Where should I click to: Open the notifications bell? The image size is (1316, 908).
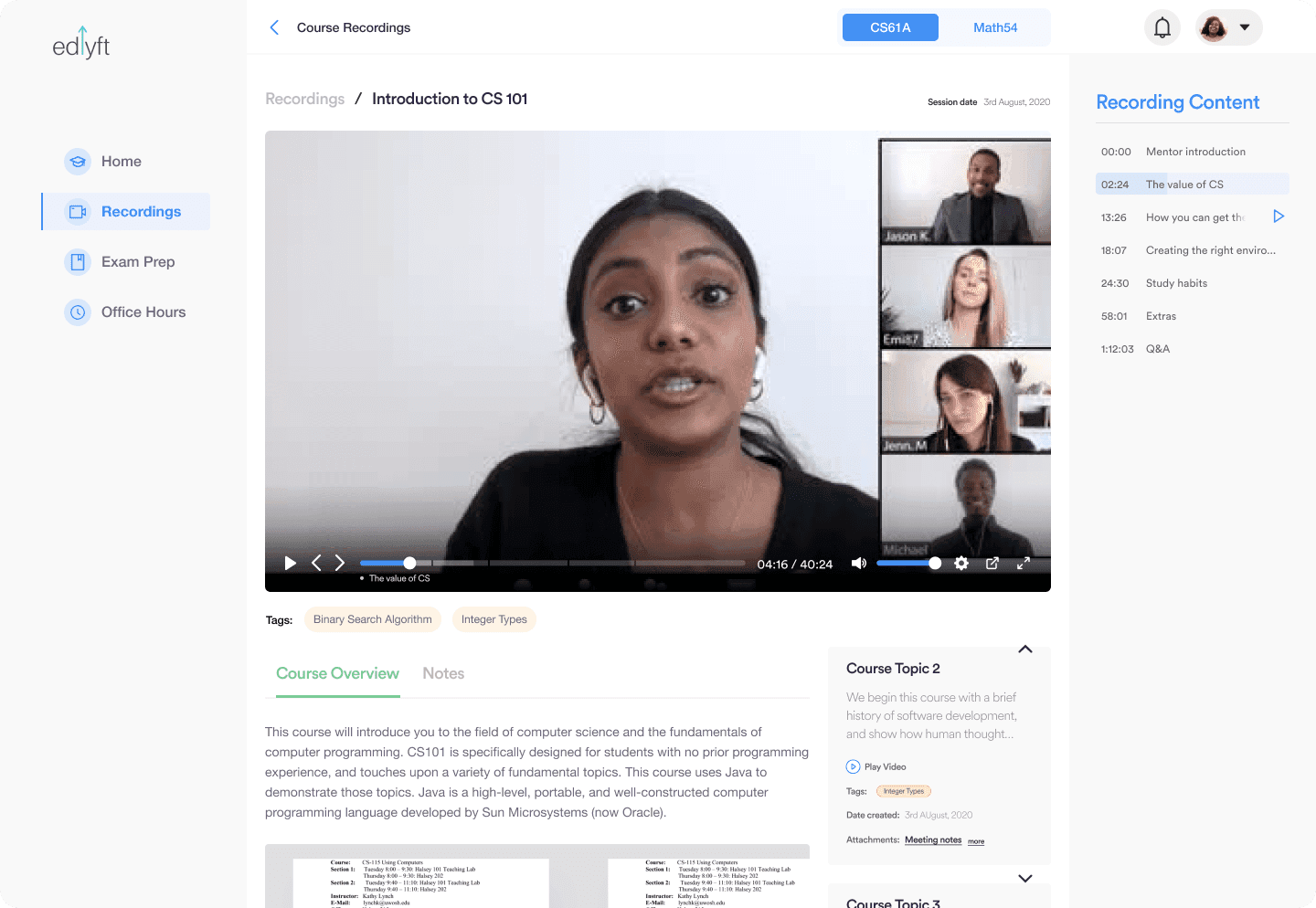pyautogui.click(x=1162, y=27)
